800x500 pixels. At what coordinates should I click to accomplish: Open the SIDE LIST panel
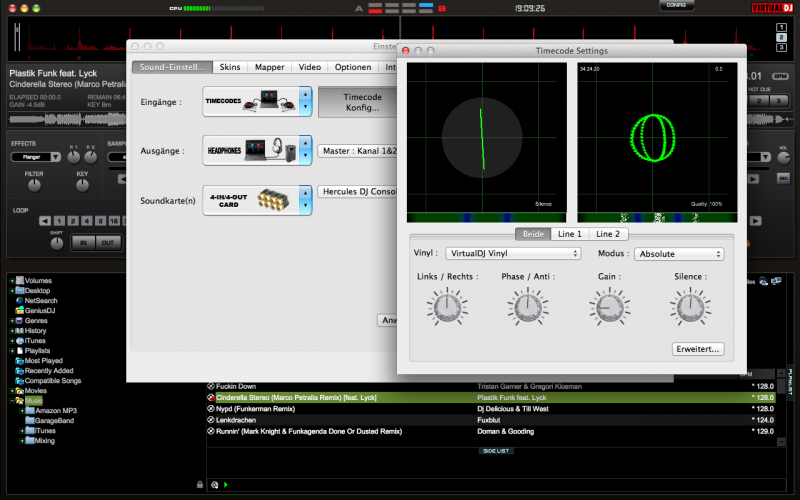[x=496, y=451]
